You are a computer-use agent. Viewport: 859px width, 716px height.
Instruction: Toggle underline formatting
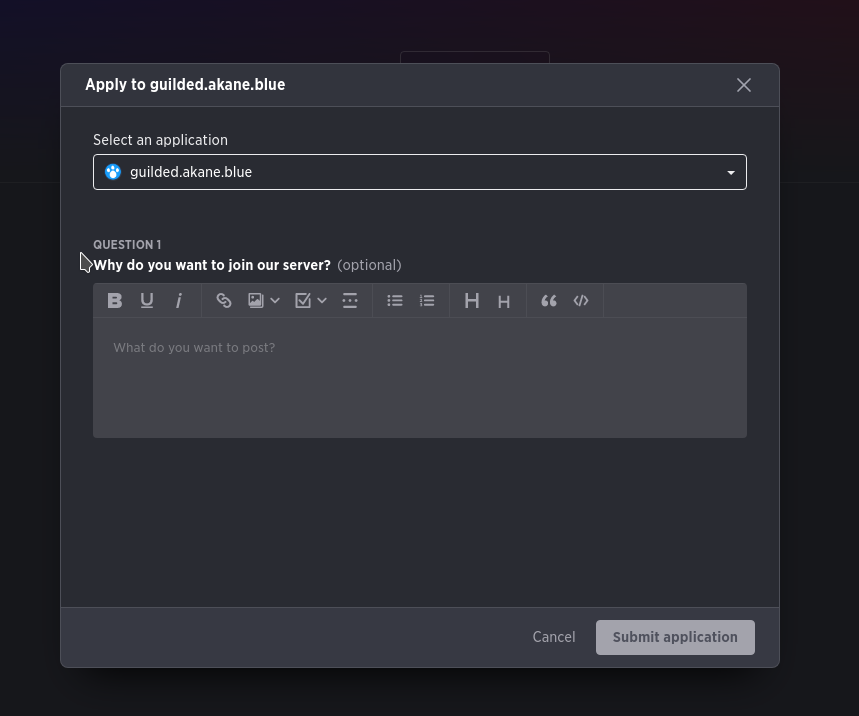pyautogui.click(x=147, y=301)
